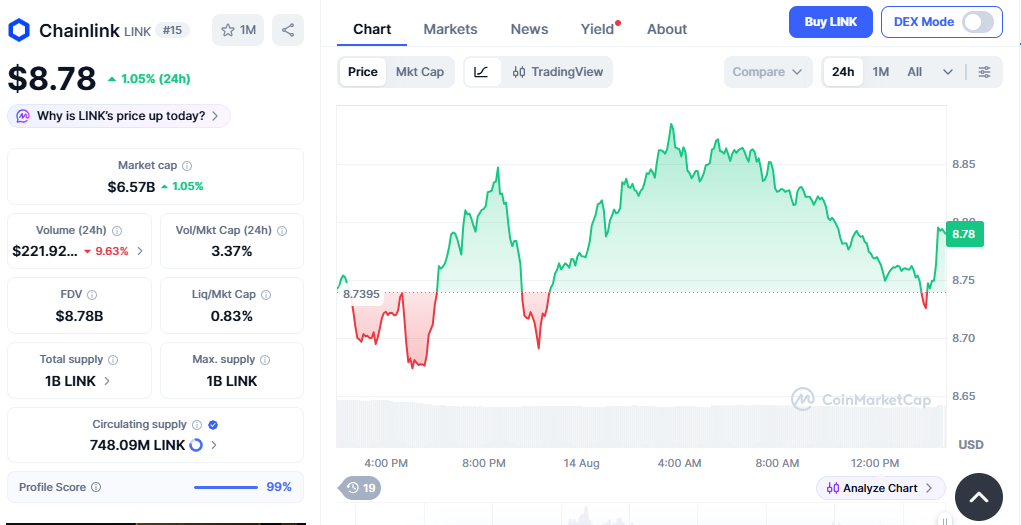Click Market cap info icon

(187, 166)
